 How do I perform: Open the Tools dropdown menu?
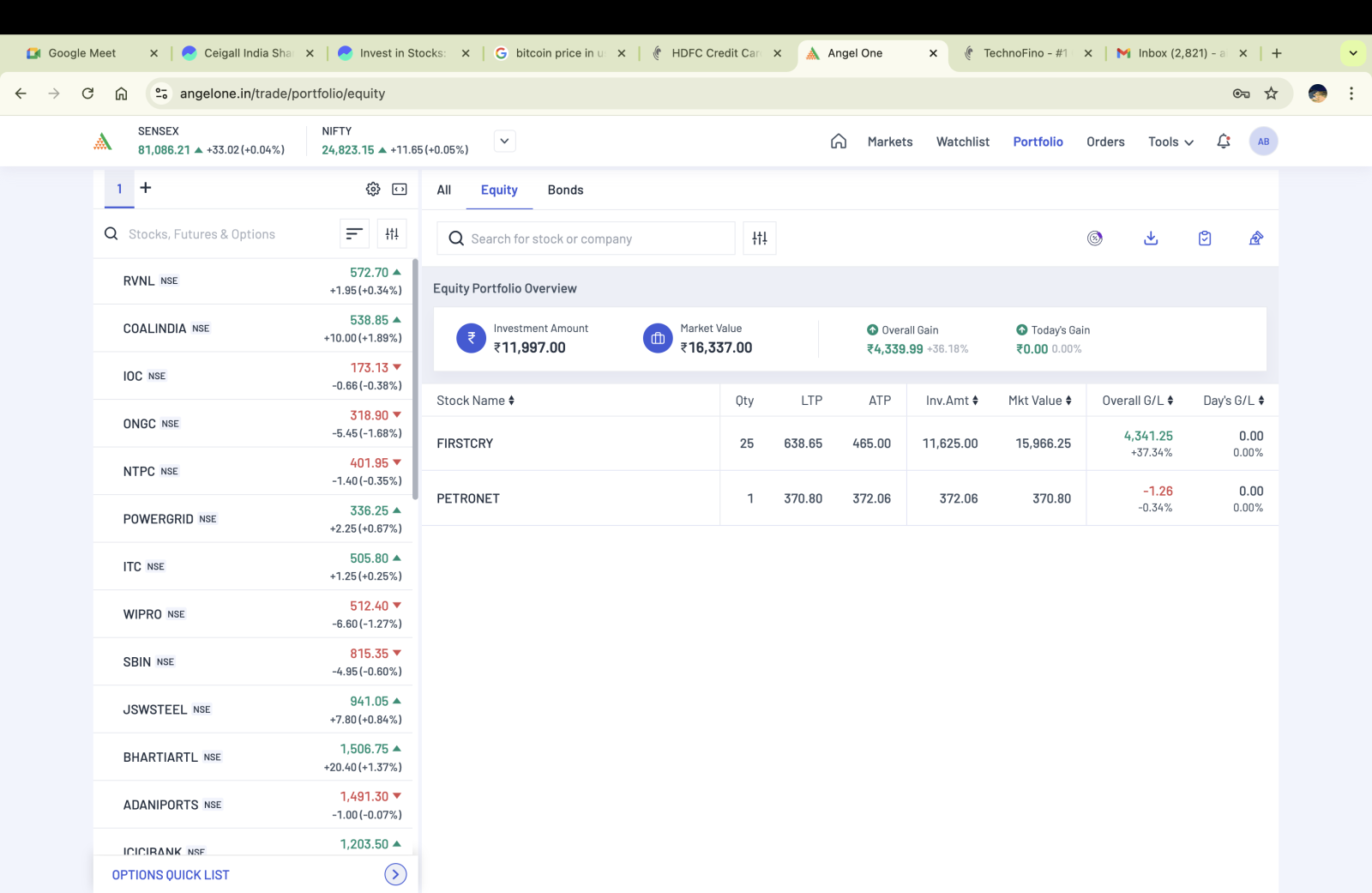1170,142
